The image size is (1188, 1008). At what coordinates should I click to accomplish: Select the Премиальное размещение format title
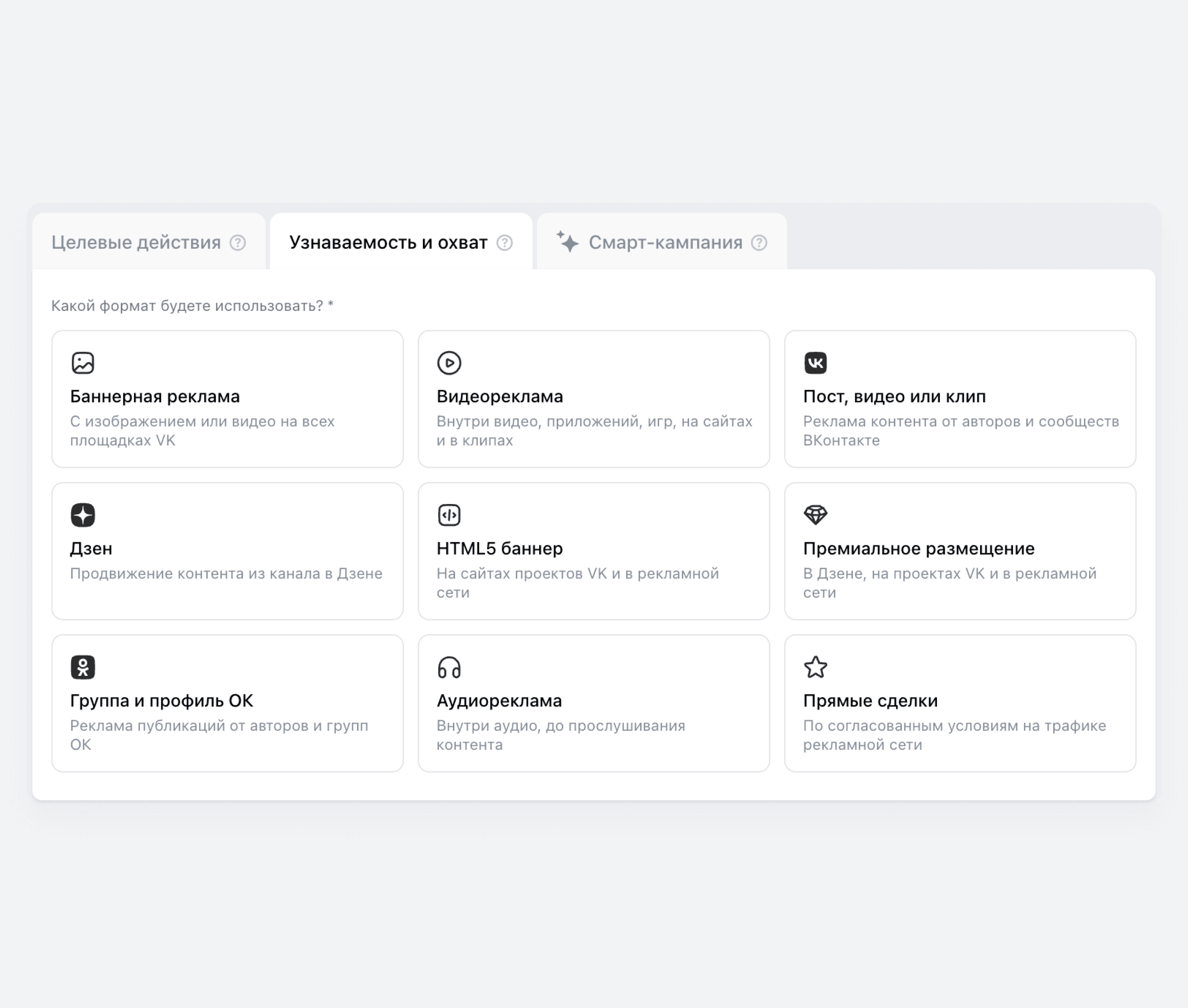coord(919,549)
